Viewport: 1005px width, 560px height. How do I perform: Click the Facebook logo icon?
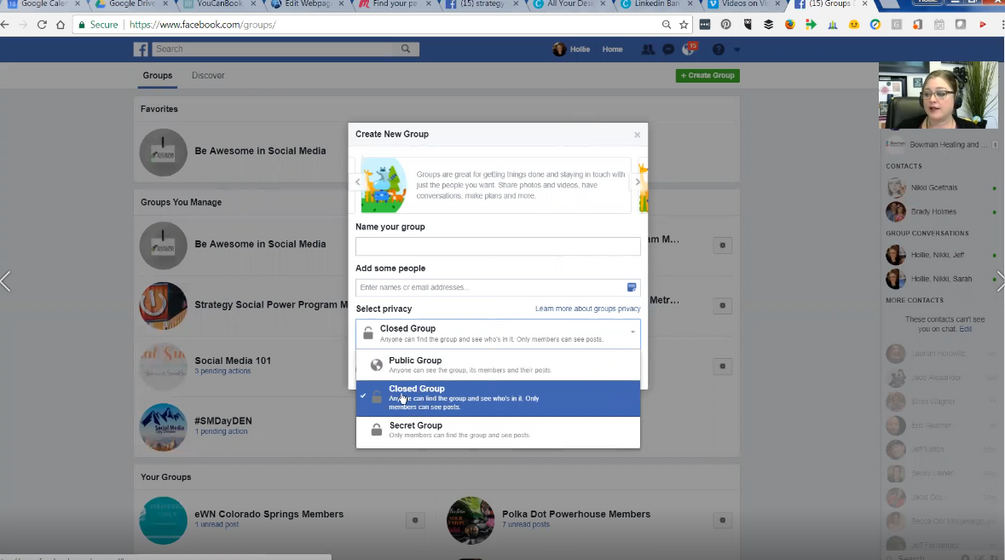pos(141,49)
